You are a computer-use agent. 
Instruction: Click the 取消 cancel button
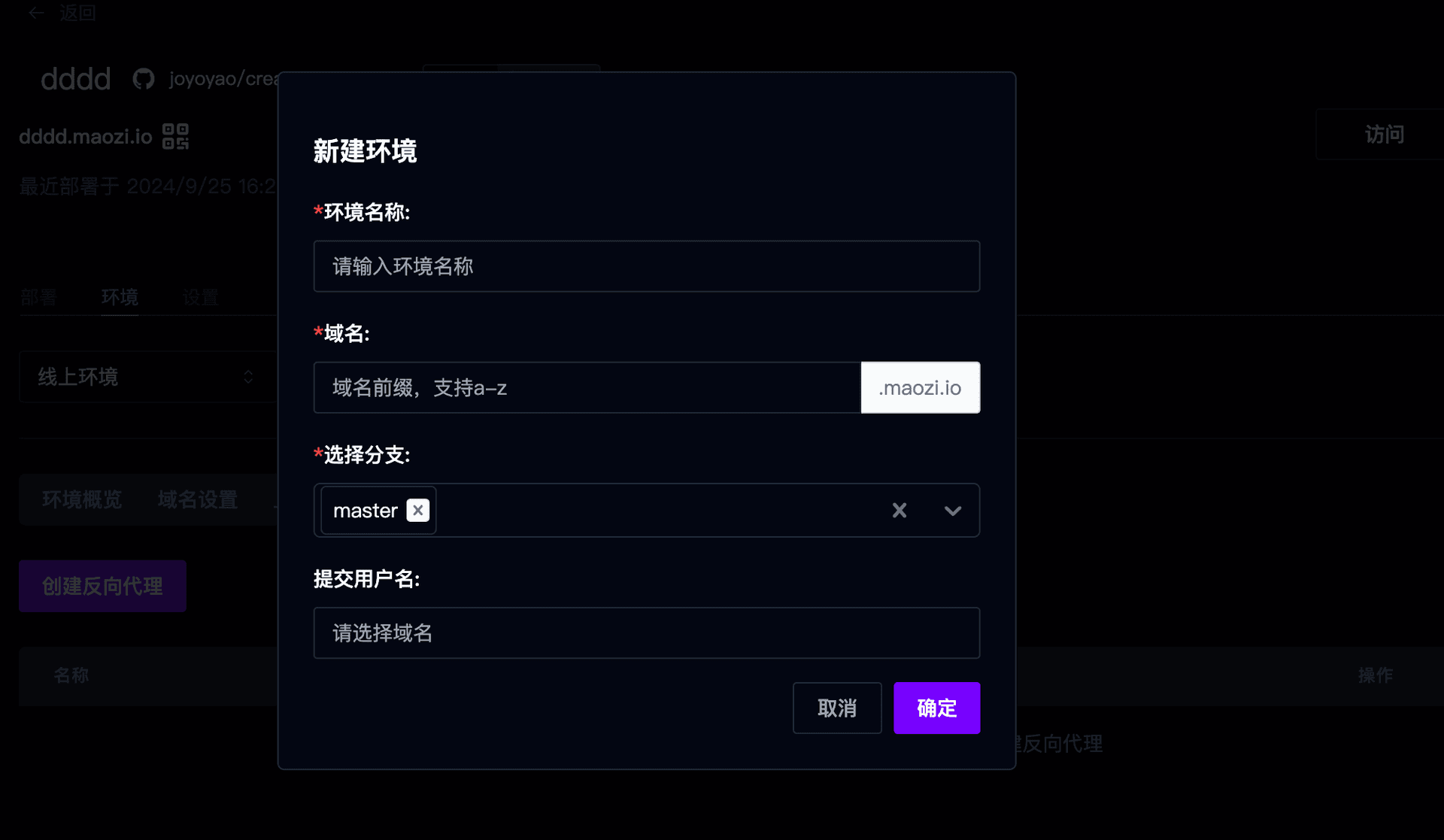tap(837, 708)
